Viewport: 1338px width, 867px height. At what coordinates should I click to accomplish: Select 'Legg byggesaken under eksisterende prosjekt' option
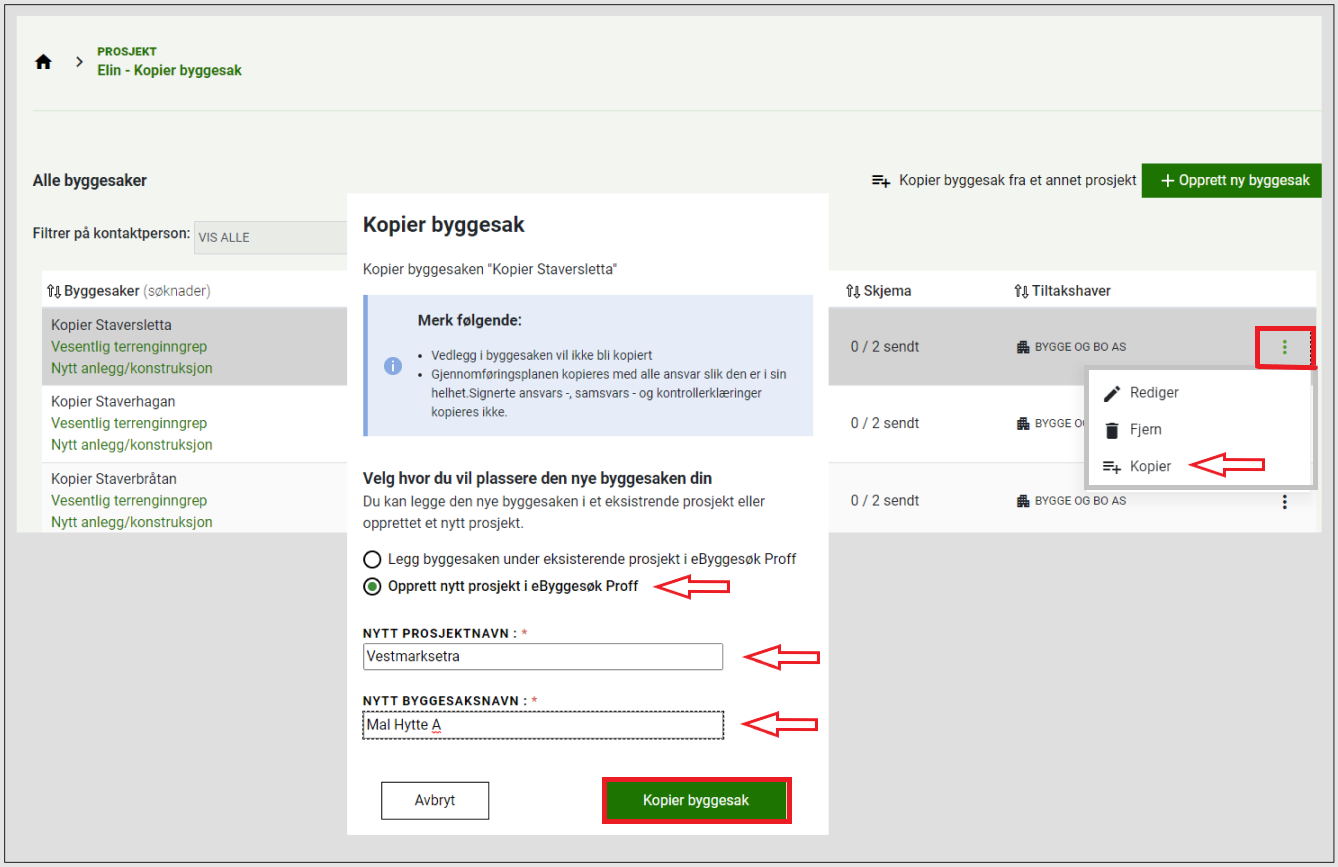372,560
